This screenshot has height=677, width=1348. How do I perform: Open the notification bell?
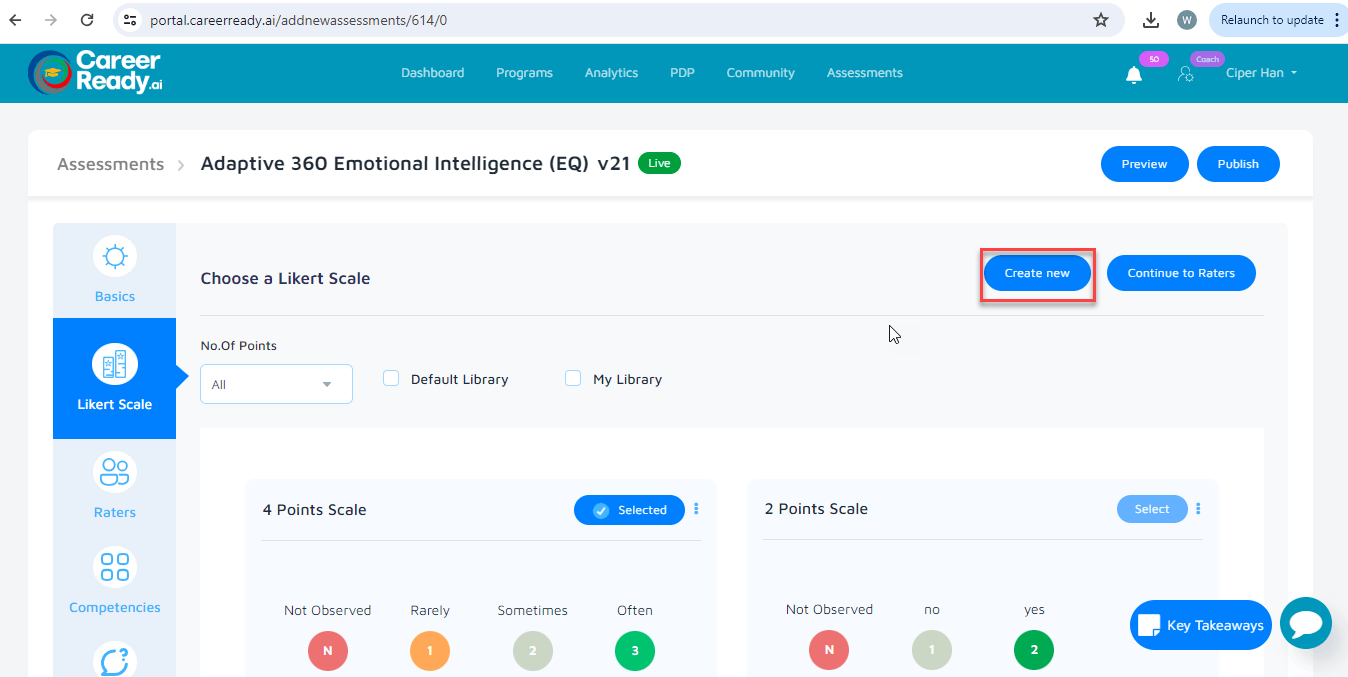point(1133,73)
